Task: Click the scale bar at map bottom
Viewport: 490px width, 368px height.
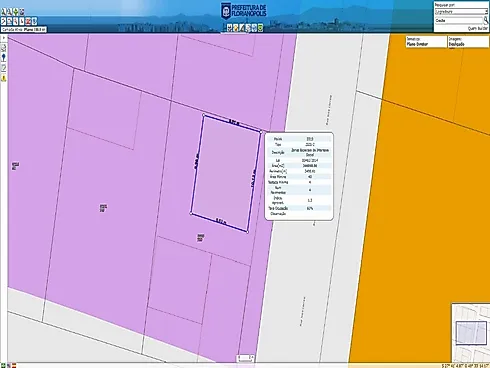Action: [245, 359]
